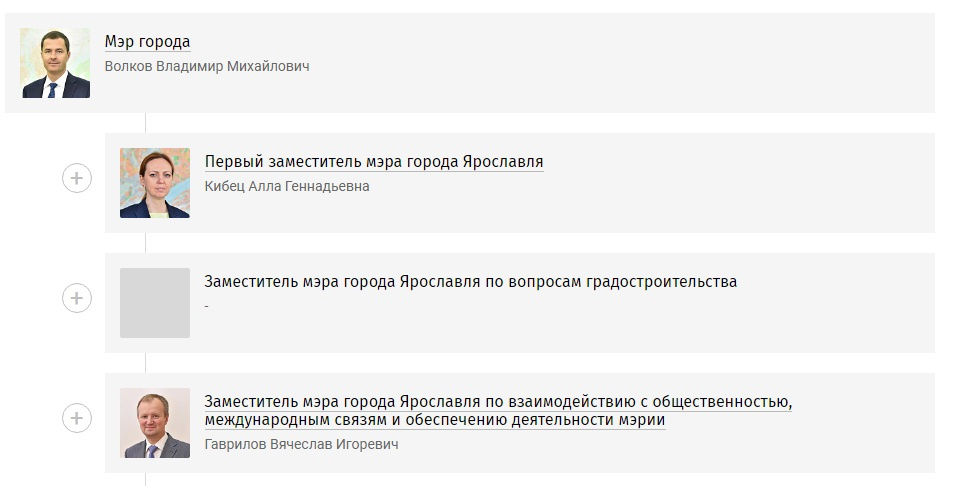Expand the Гаврилов Вячеслав Игоревич entry via its plus icon
The height and width of the screenshot is (486, 974).
(76, 418)
